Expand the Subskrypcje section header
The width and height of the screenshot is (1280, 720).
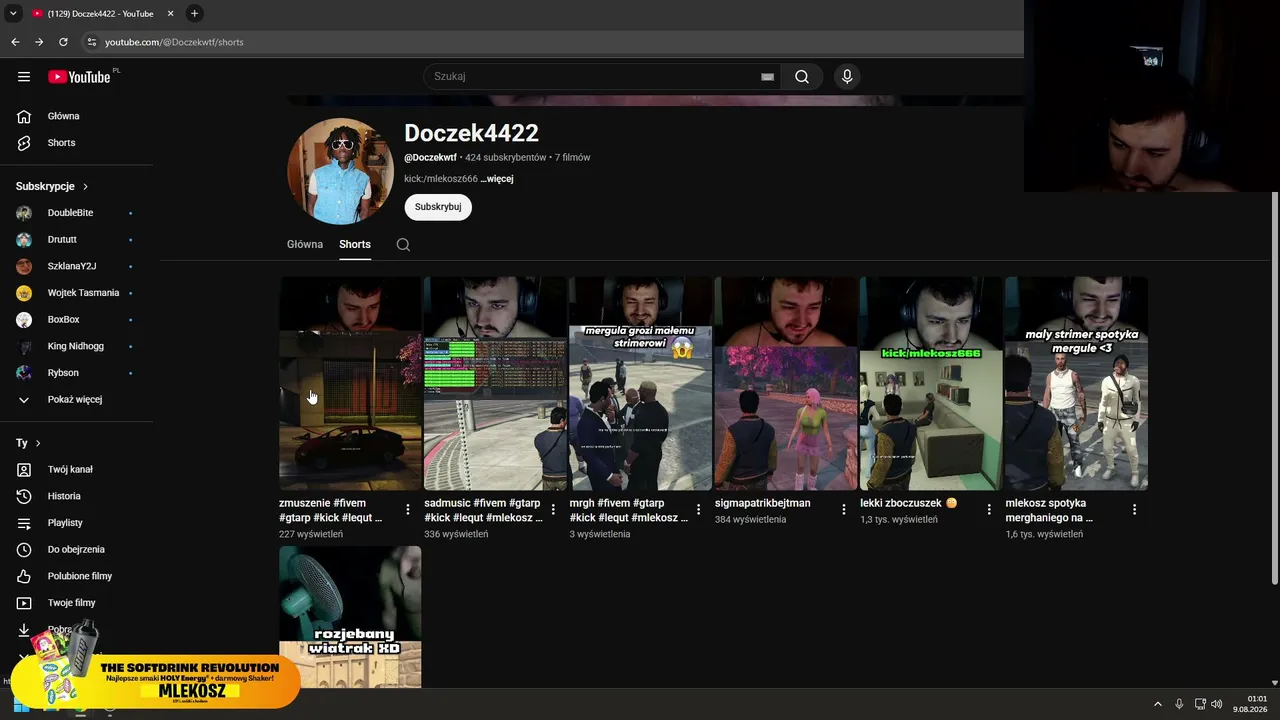tap(52, 187)
